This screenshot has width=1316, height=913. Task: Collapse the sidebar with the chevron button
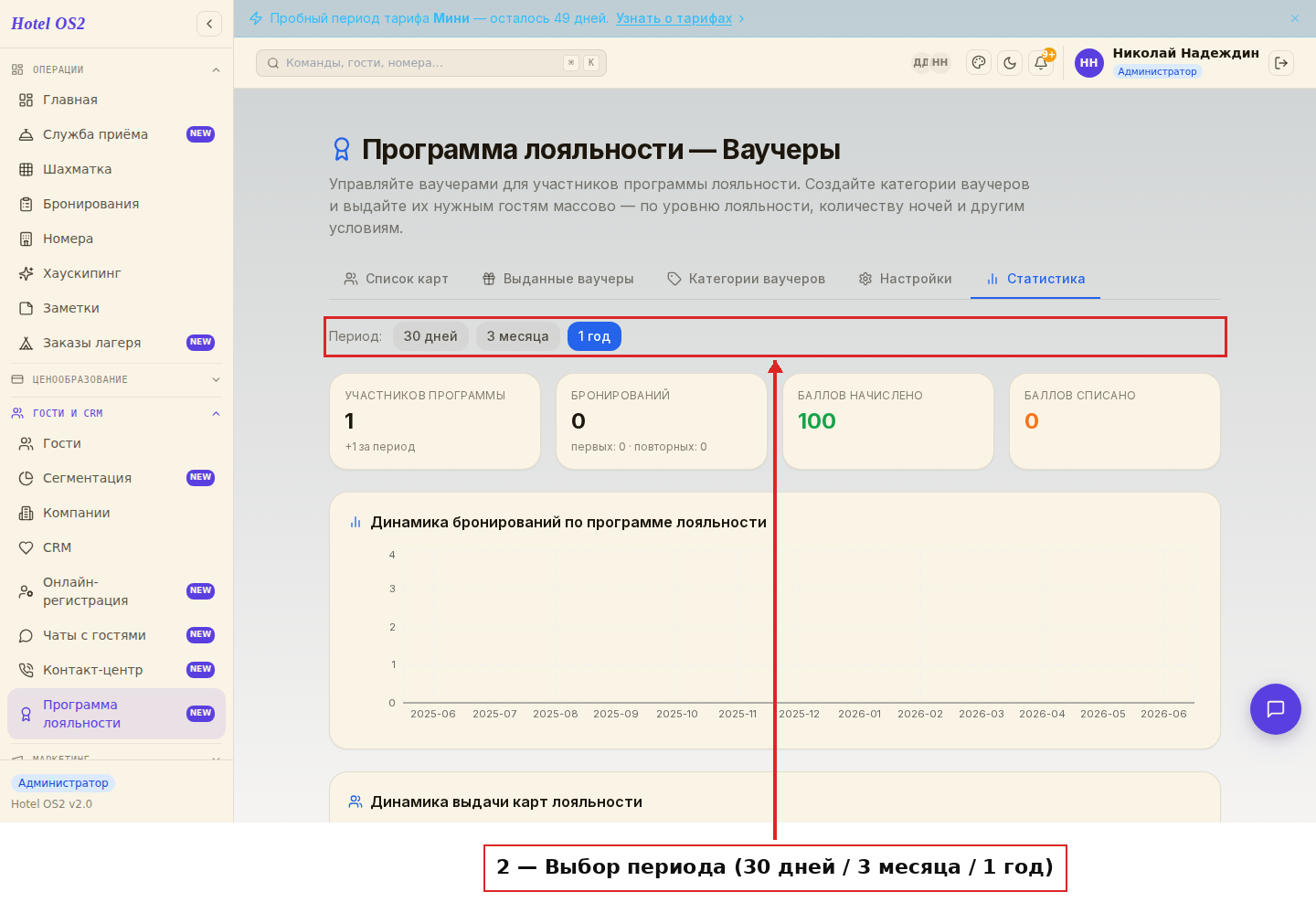coord(209,24)
